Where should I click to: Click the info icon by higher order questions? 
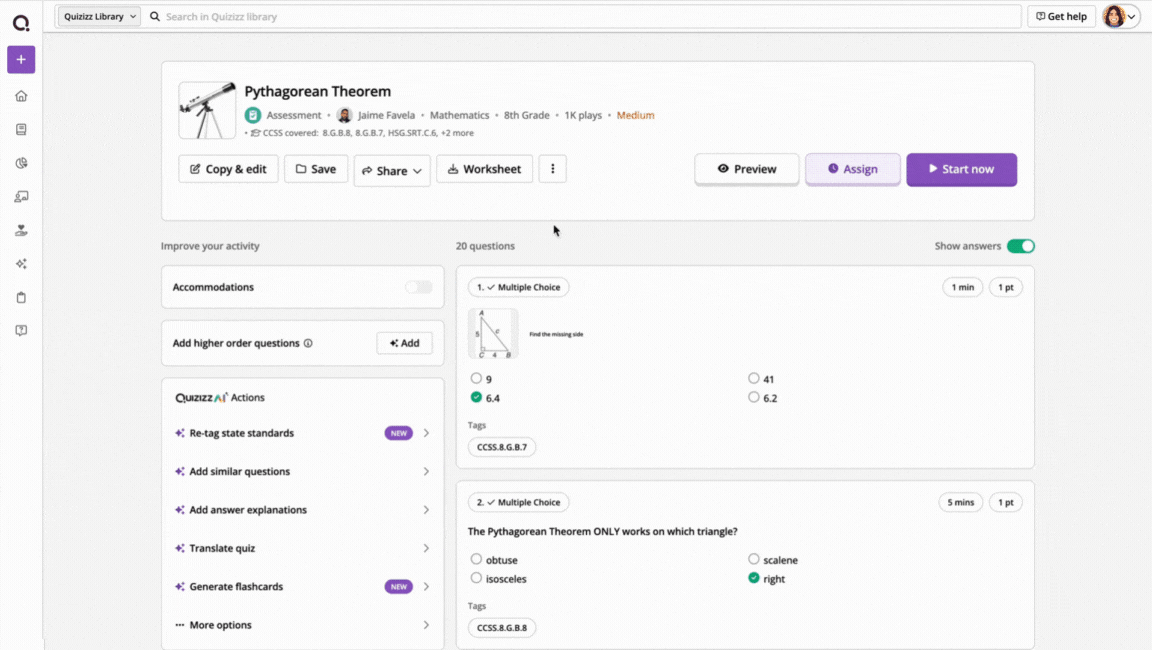click(x=309, y=343)
